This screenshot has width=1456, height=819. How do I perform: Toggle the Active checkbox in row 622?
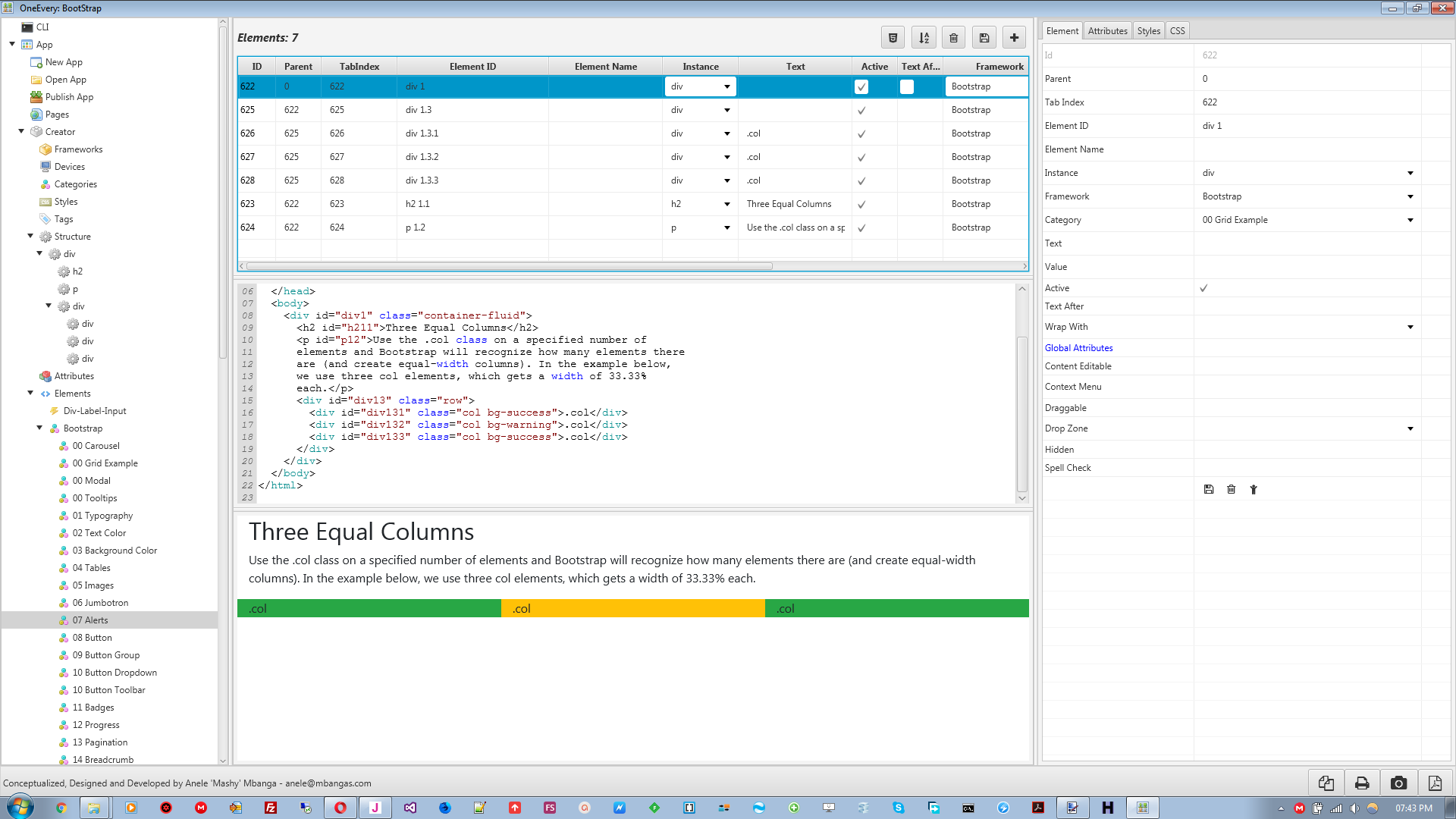click(x=861, y=87)
